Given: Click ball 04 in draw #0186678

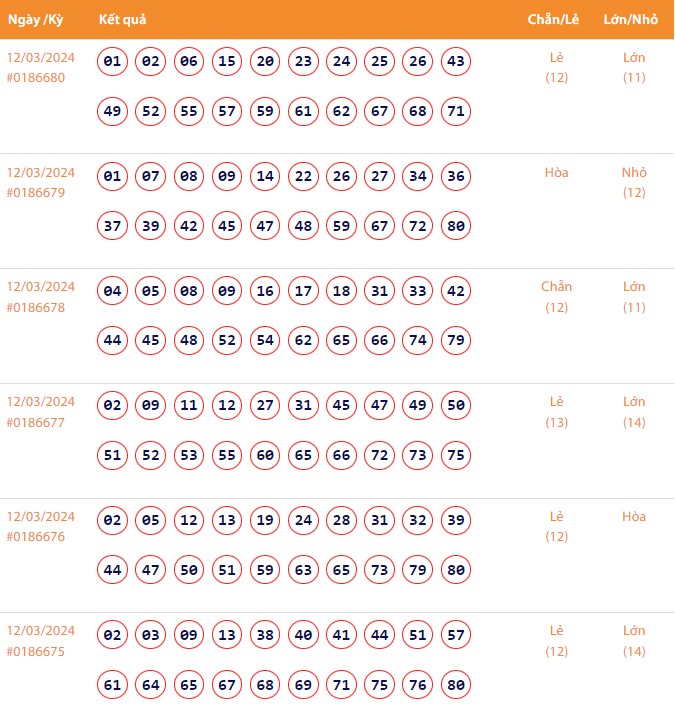Looking at the screenshot, I should [x=113, y=292].
